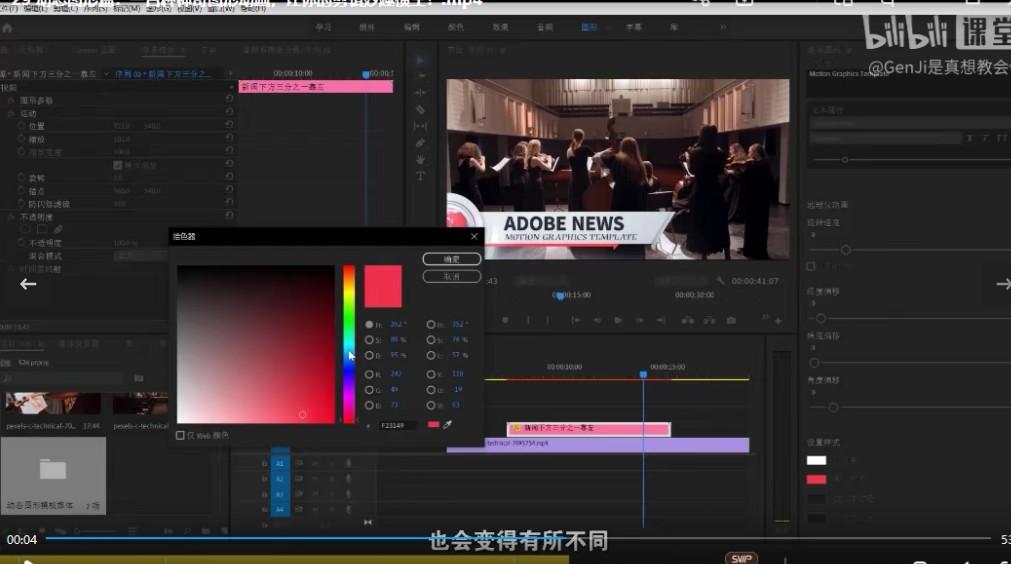Collapse the 不透明度 opacity property group
The height and width of the screenshot is (564, 1011).
pyautogui.click(x=11, y=216)
